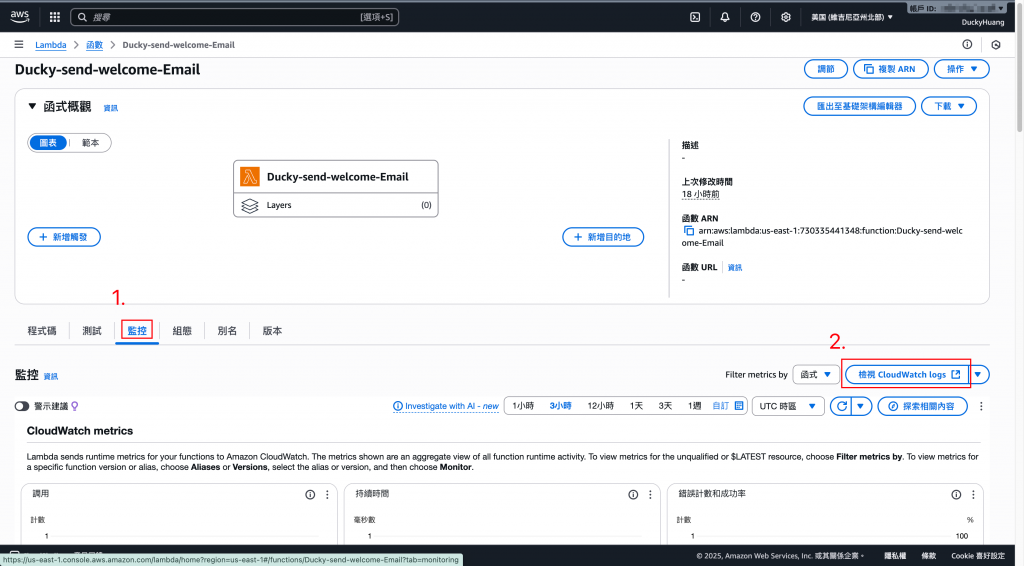Click the alarm suggestions lightbulb icon

click(x=74, y=406)
